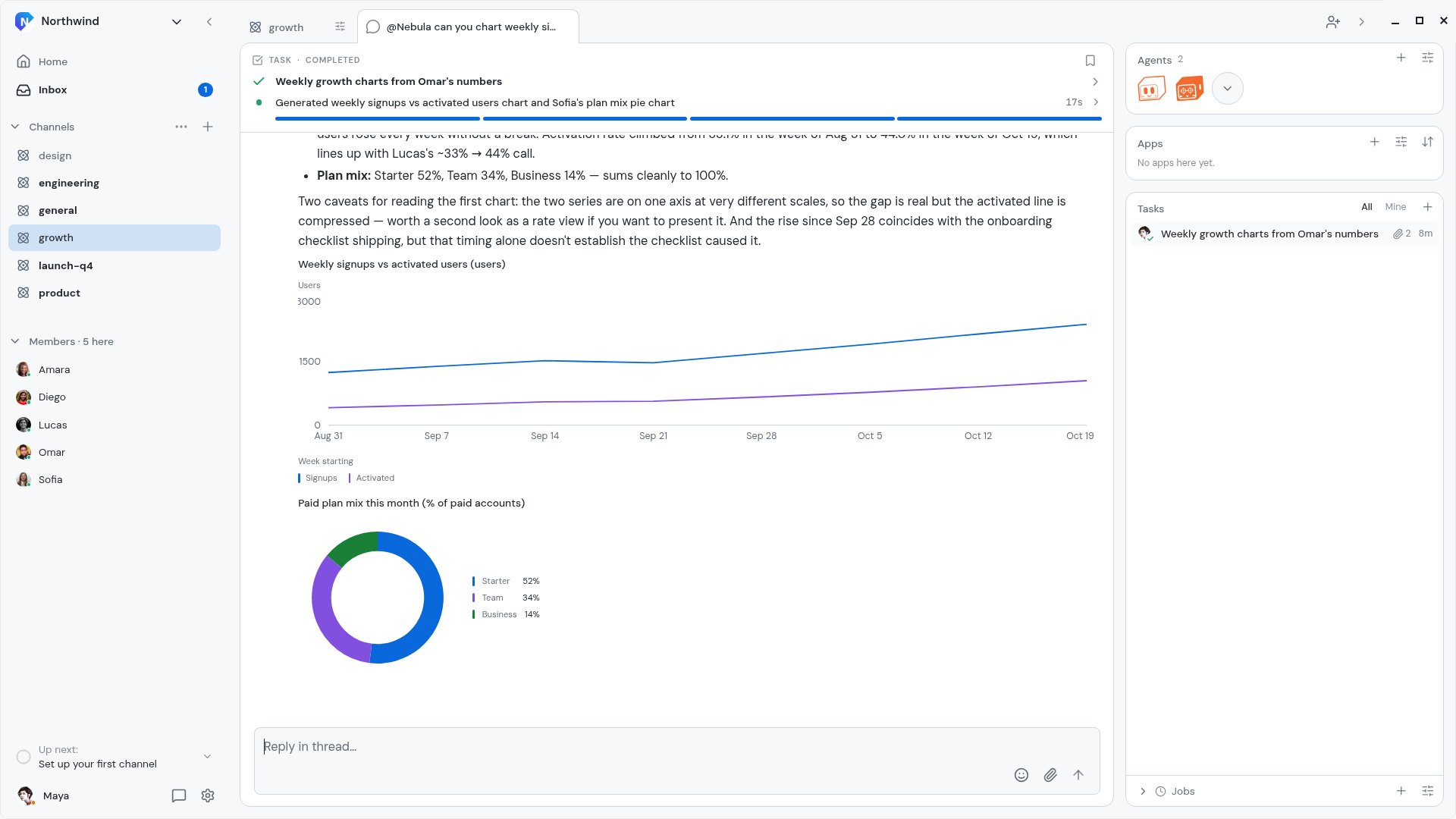The image size is (1456, 819).
Task: Add a new agent with plus icon
Action: [1401, 58]
